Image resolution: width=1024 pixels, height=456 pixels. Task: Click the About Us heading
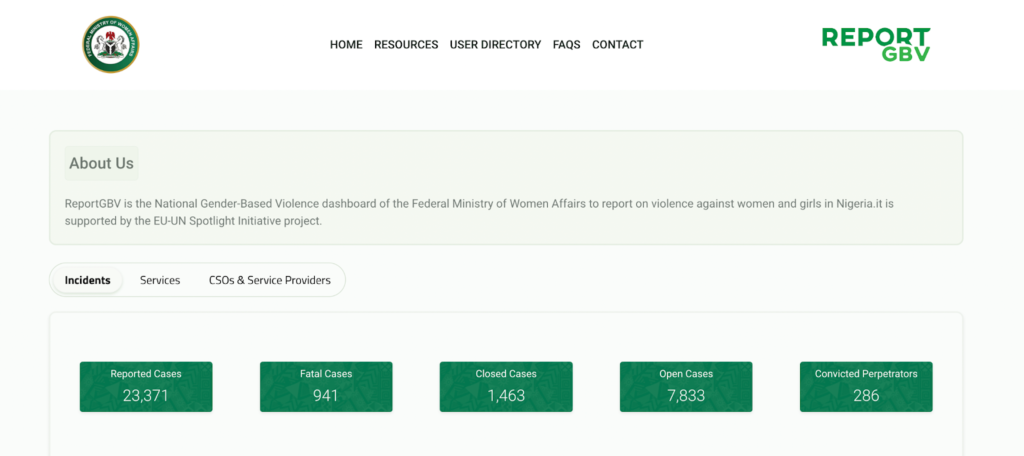[101, 163]
